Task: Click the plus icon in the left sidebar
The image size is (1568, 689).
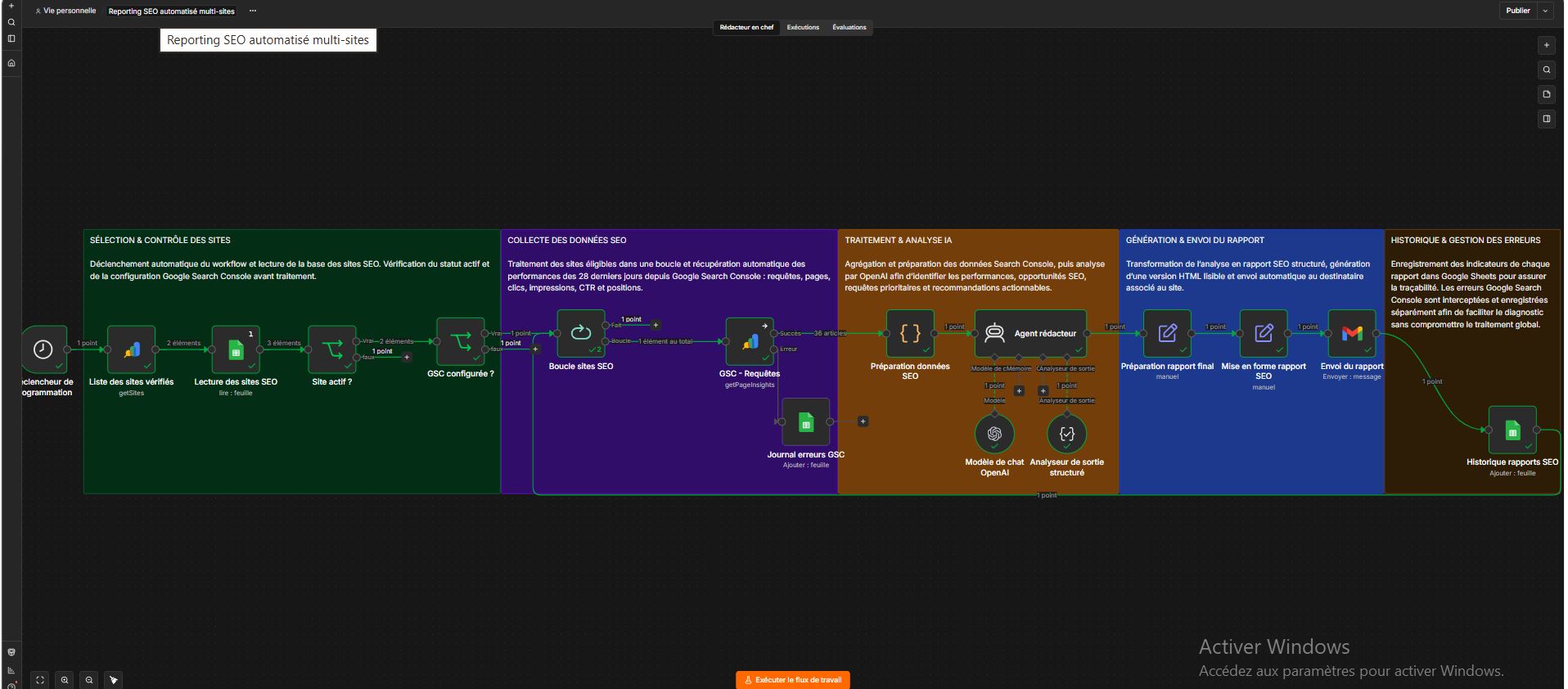Action: [x=11, y=6]
